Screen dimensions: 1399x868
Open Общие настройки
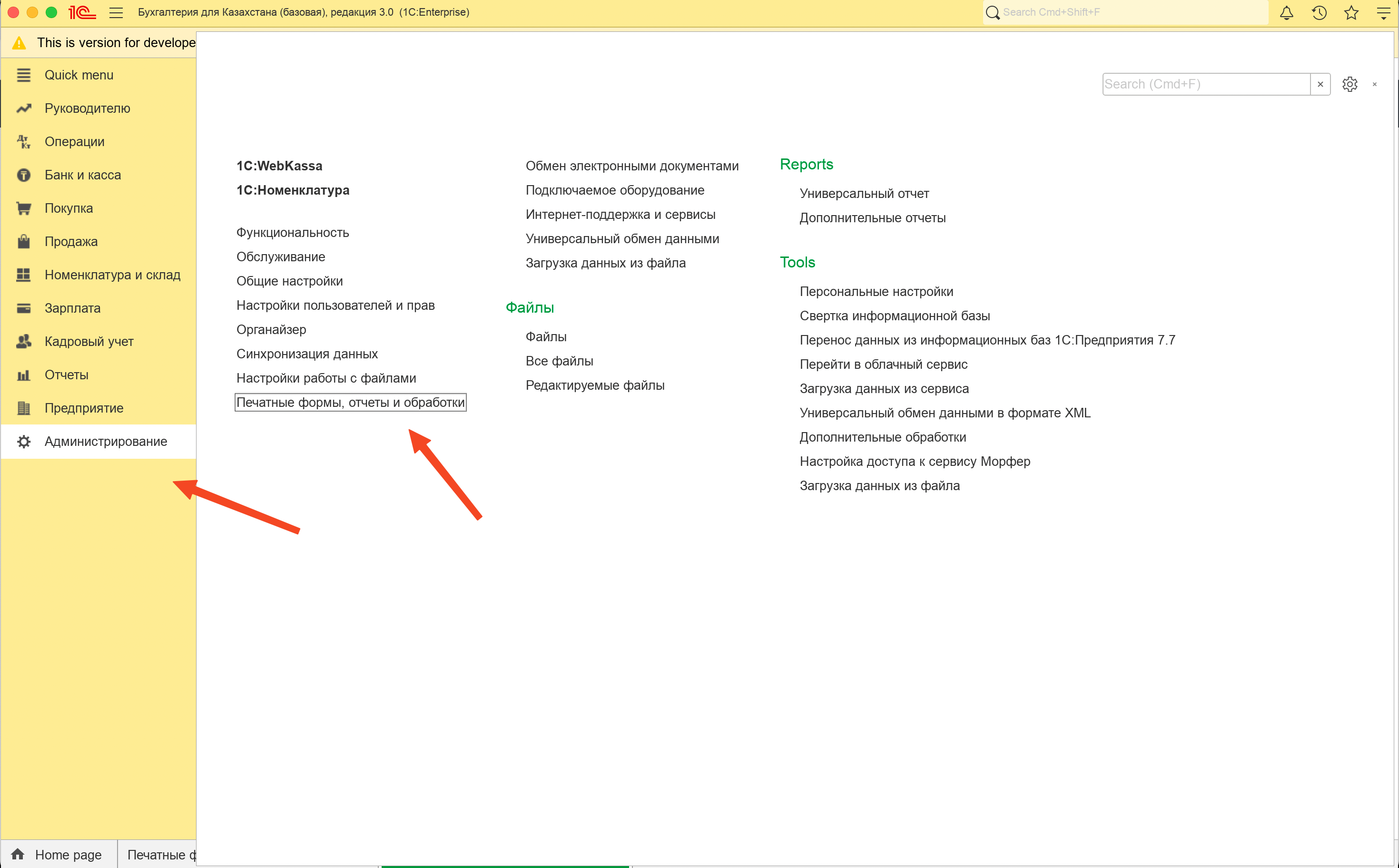(x=289, y=281)
